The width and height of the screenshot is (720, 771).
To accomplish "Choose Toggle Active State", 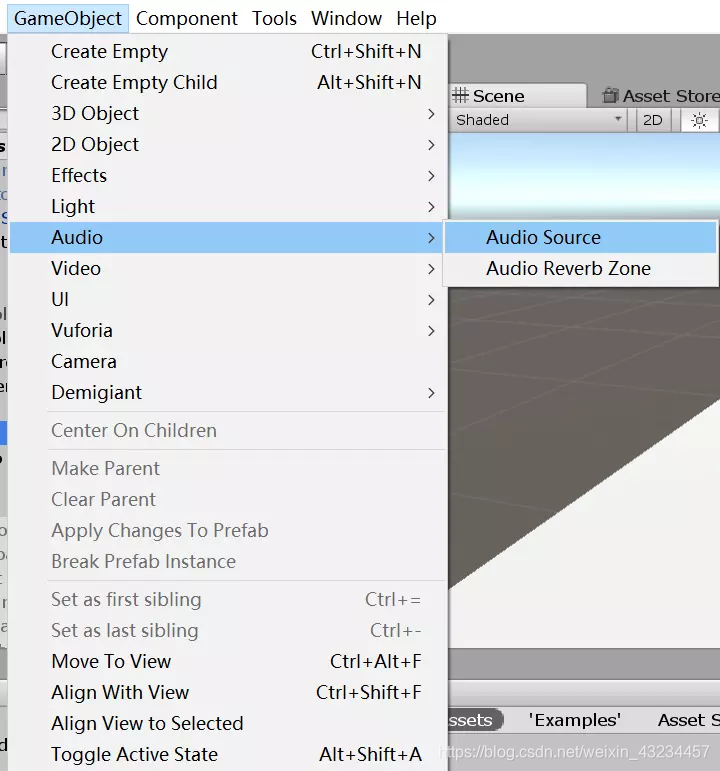I will coord(228,754).
